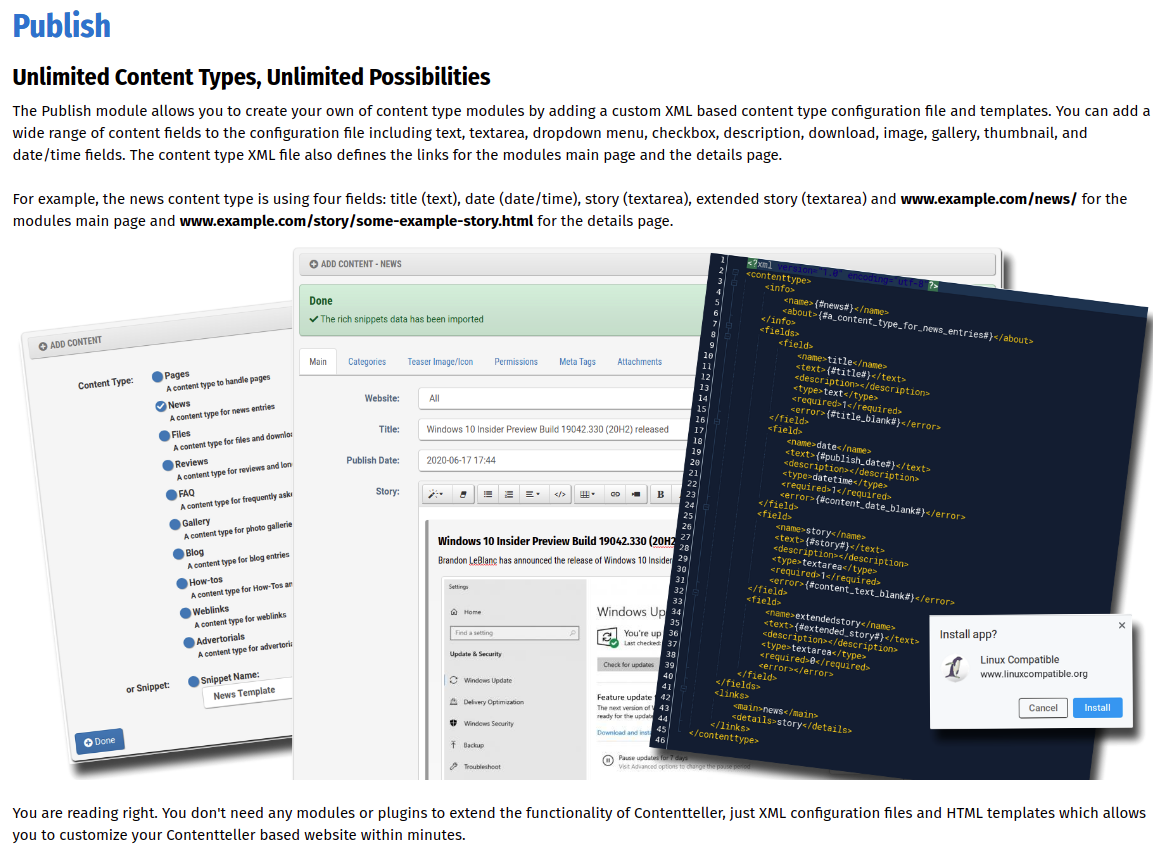This screenshot has height=858, width=1161.
Task: Toggle numbered list in Story editor
Action: 509,494
